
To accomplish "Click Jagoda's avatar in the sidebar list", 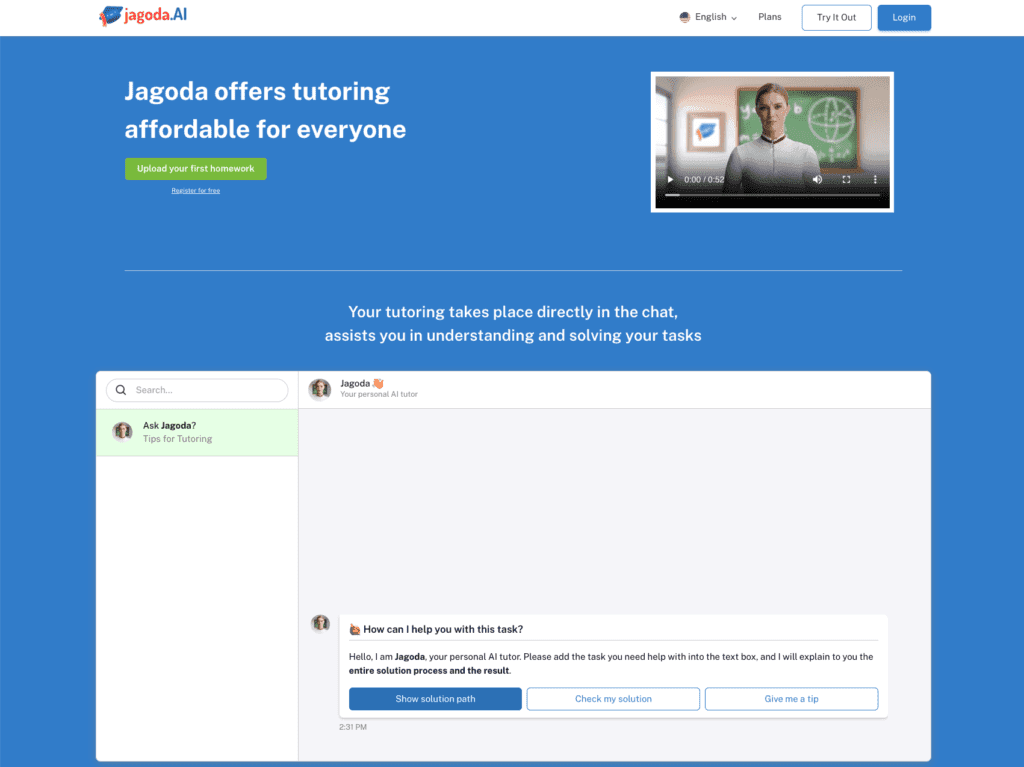I will tap(122, 432).
